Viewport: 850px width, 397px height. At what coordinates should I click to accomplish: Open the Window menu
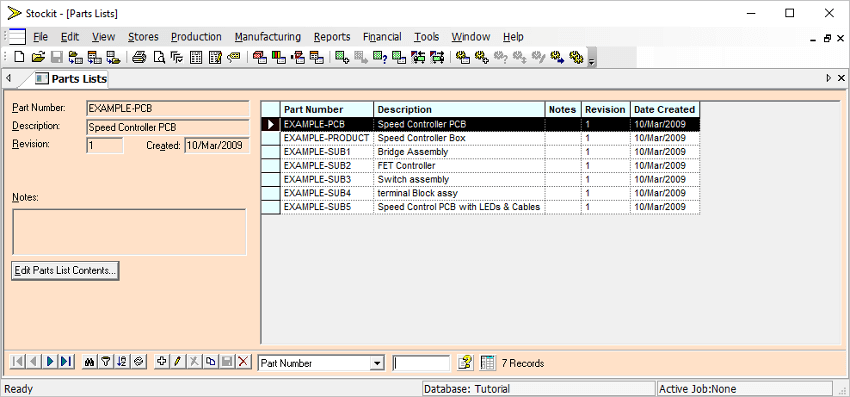click(471, 37)
